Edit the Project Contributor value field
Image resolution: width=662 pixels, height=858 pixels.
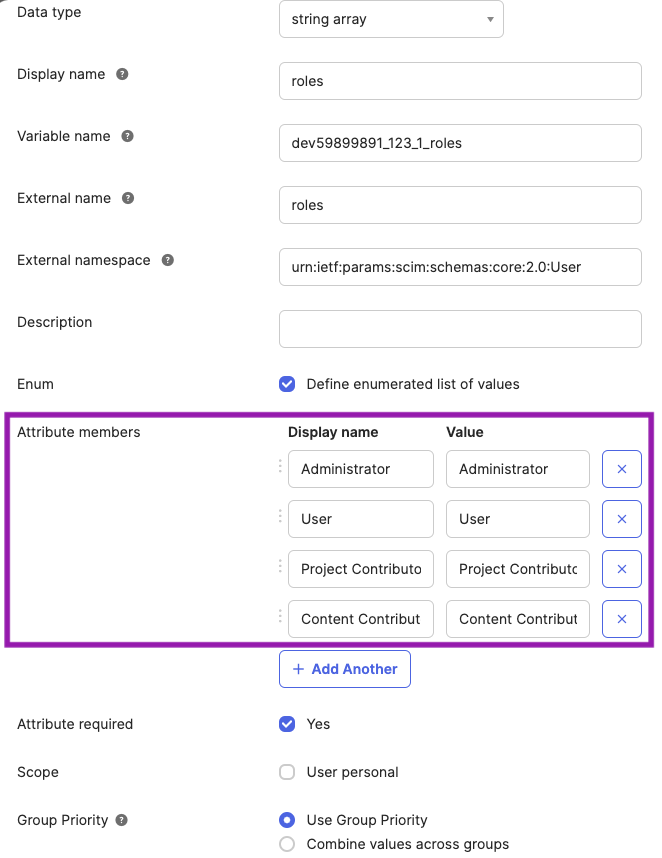point(518,569)
